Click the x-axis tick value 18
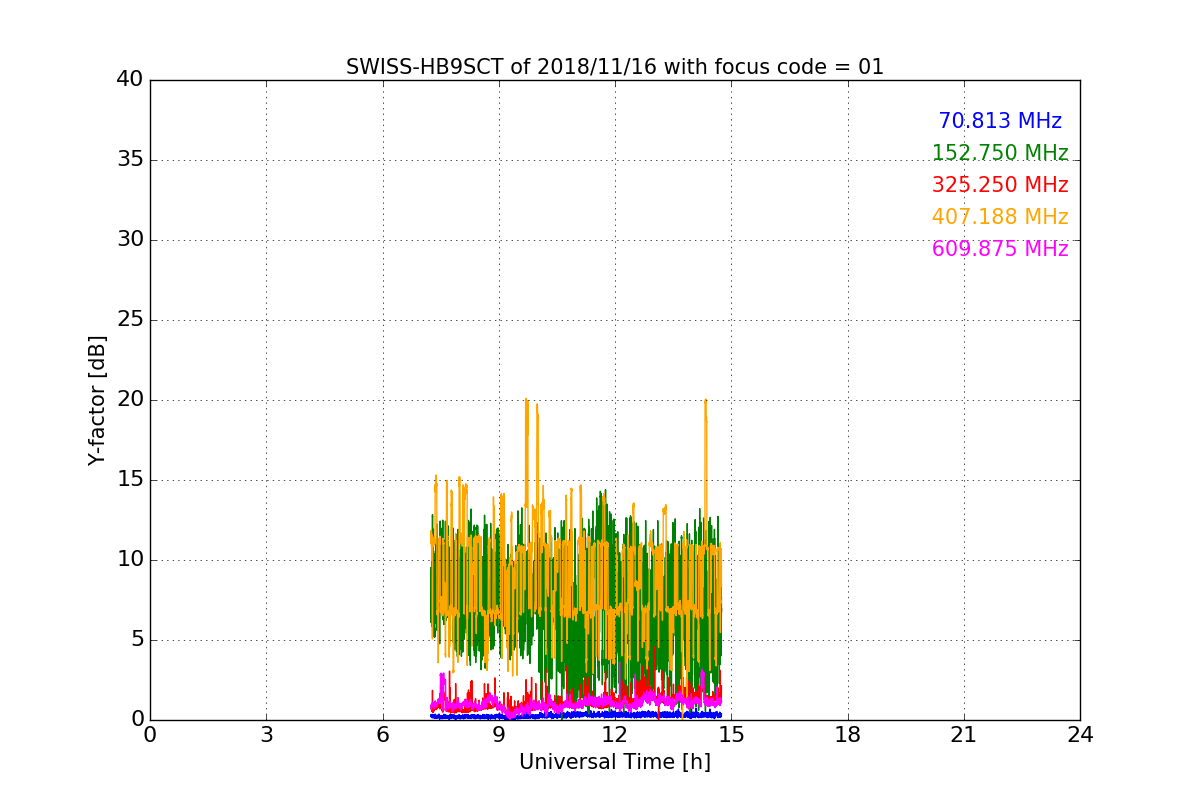The image size is (1200, 800). click(x=848, y=735)
